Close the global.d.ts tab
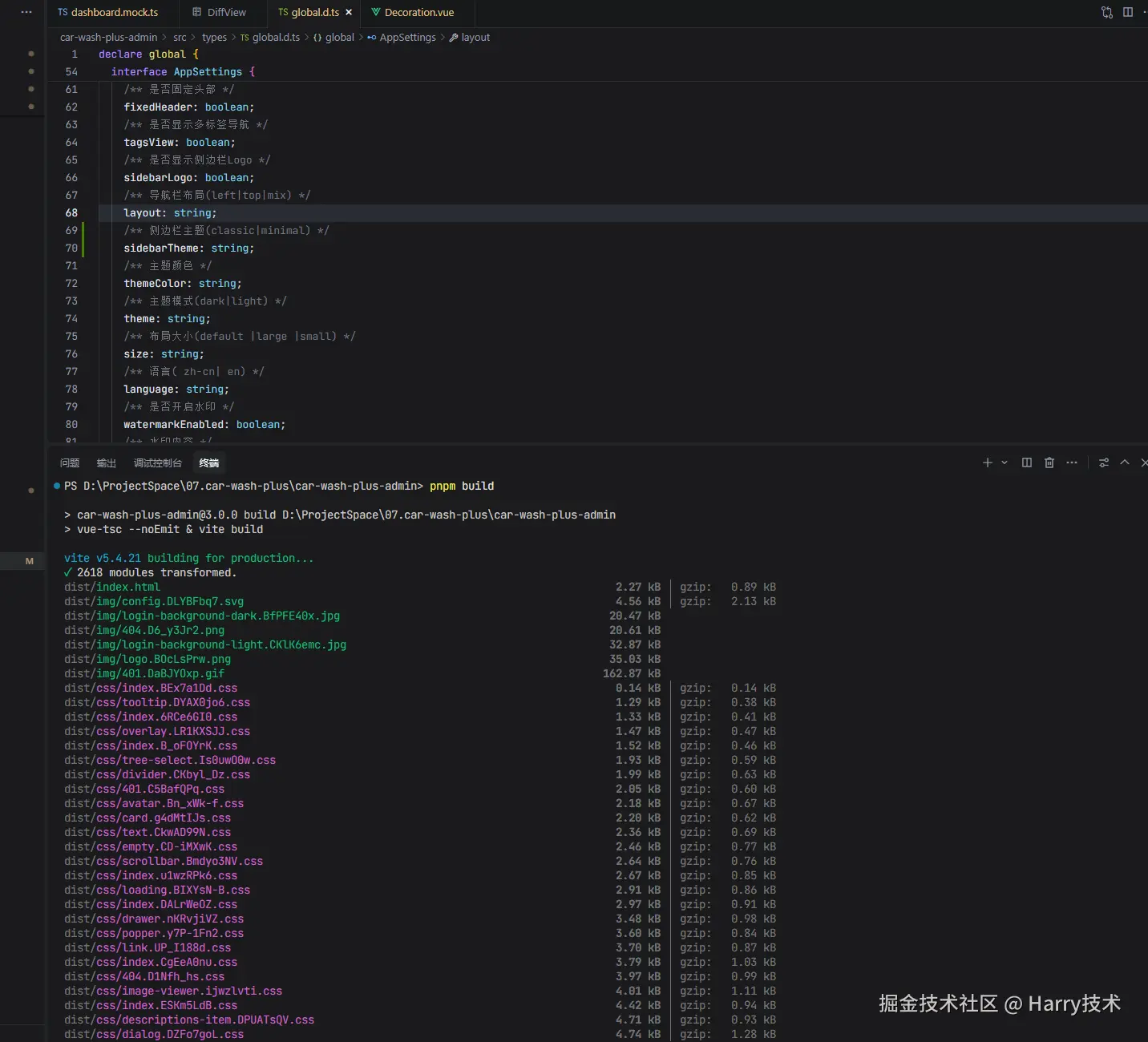This screenshot has height=1042, width=1148. 349,12
